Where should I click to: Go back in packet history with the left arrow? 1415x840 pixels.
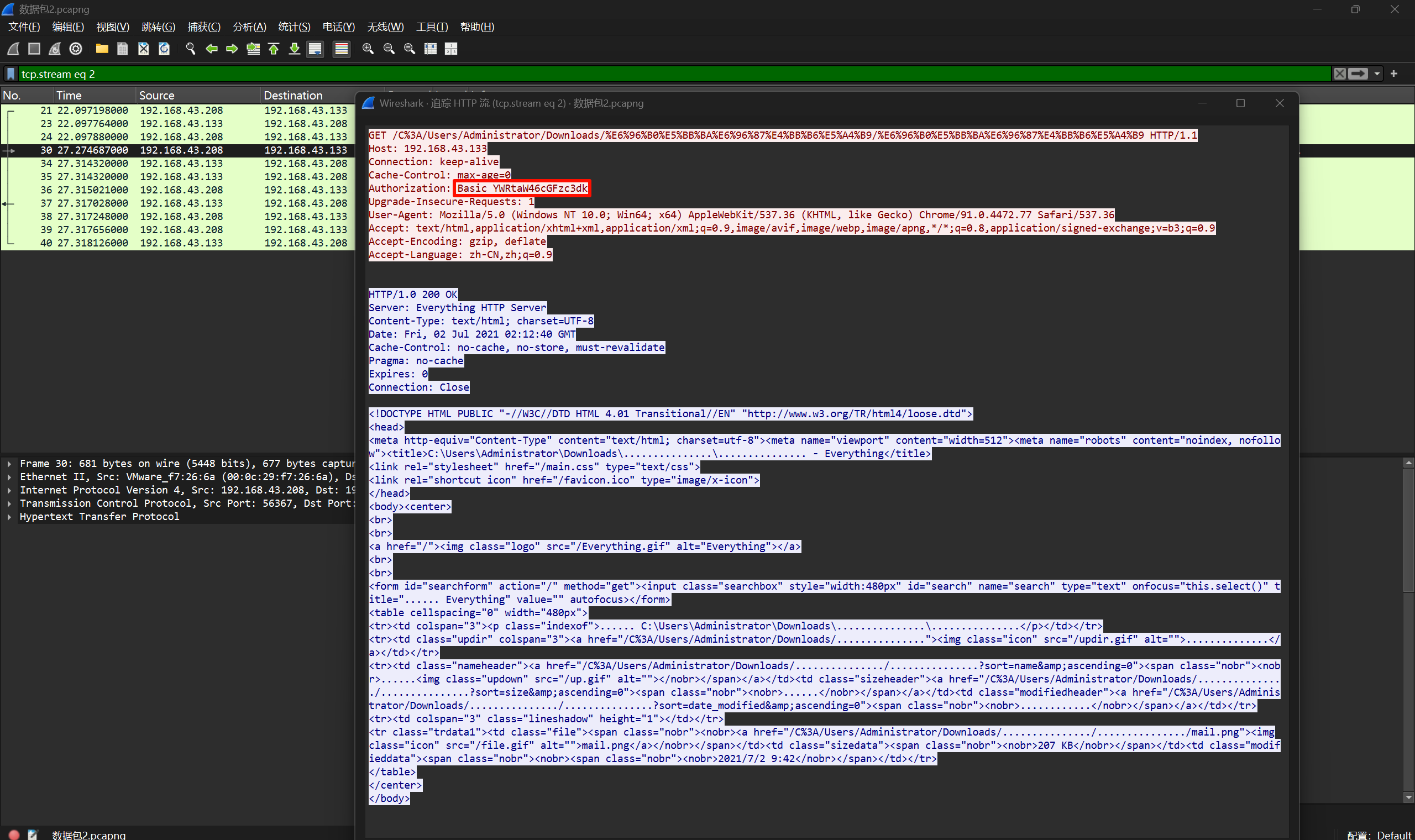click(212, 49)
